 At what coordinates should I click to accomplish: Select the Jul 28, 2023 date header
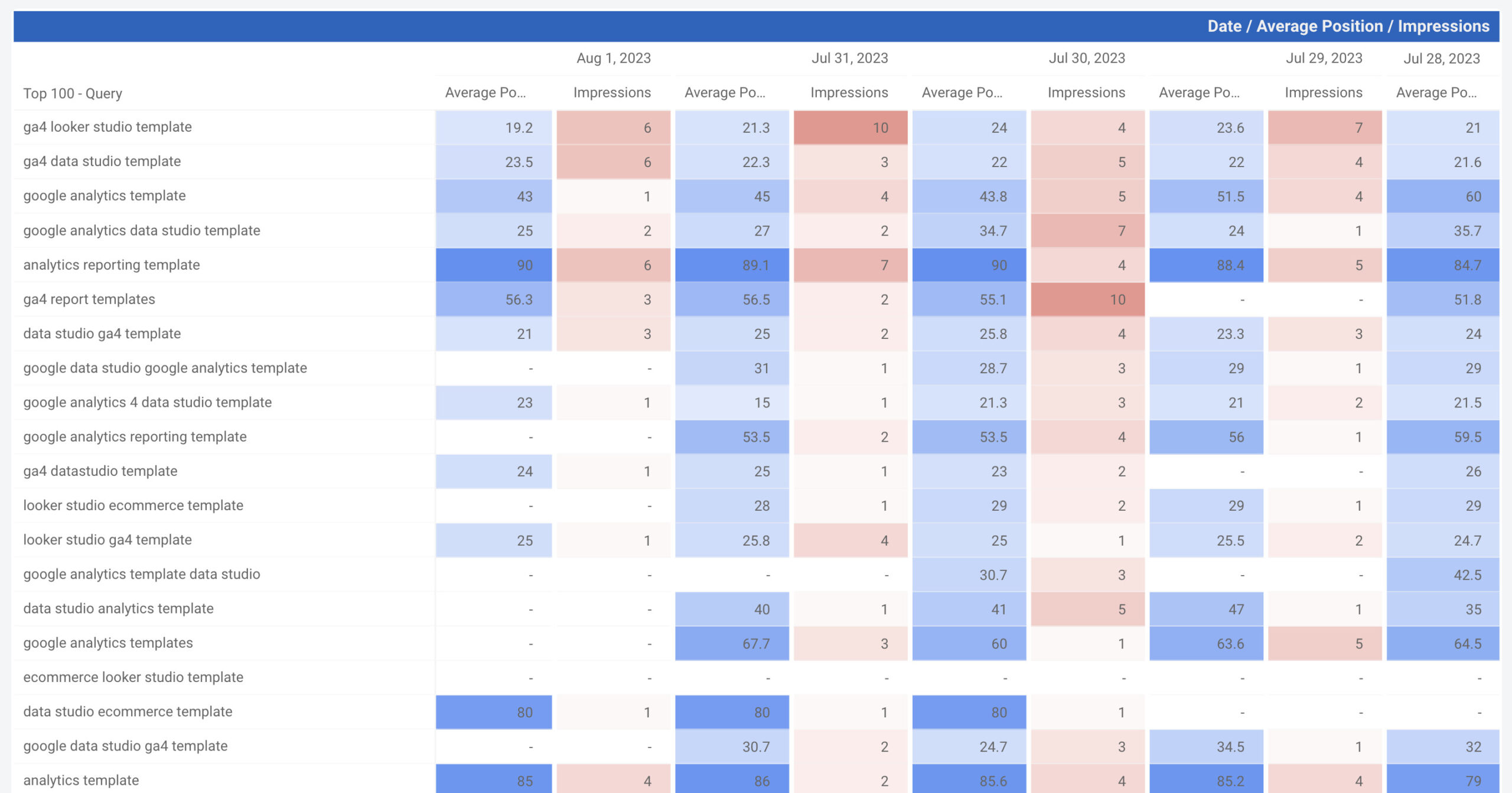(1441, 58)
